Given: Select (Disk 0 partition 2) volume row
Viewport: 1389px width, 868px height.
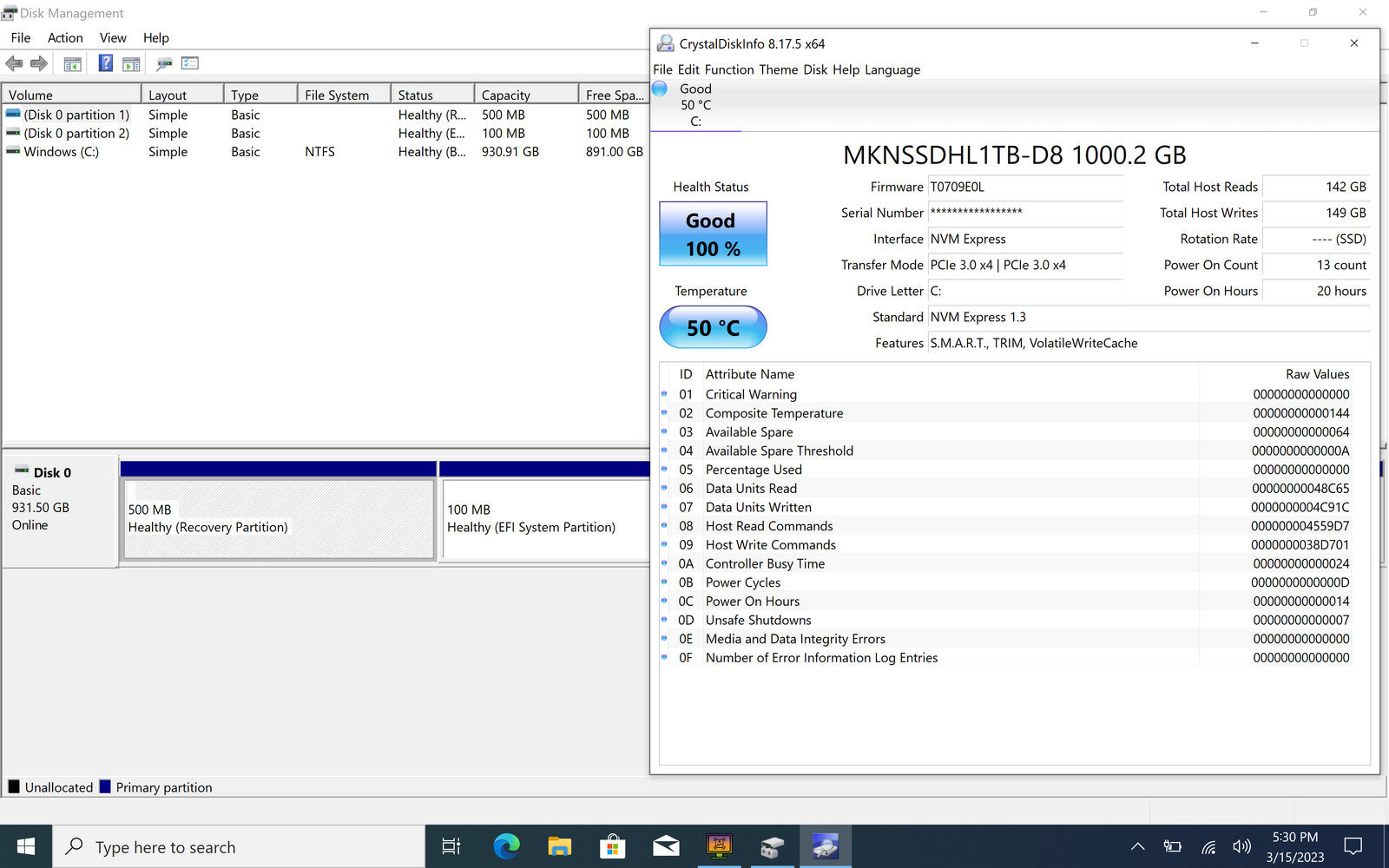Looking at the screenshot, I should coord(325,133).
